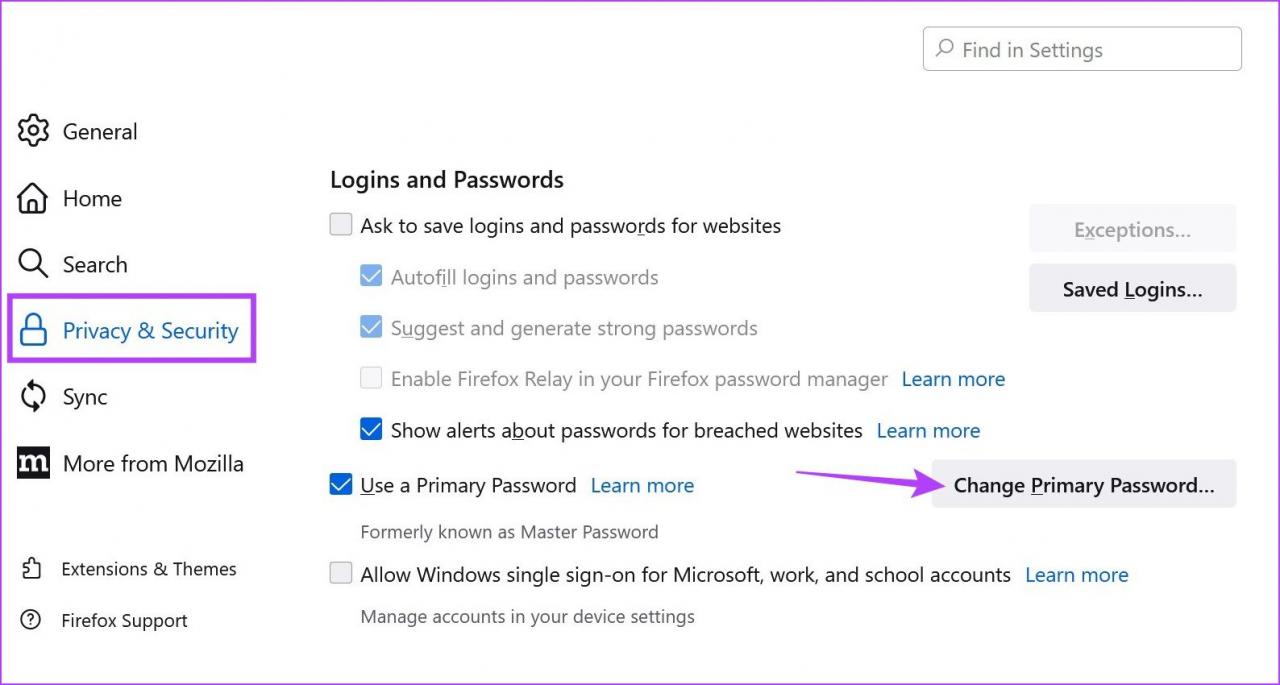Image resolution: width=1280 pixels, height=685 pixels.
Task: Click the Extensions & Themes puzzle icon
Action: (32, 569)
